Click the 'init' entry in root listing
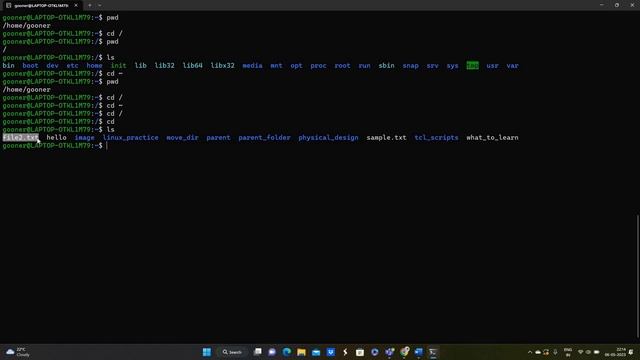640x360 pixels. (x=118, y=66)
